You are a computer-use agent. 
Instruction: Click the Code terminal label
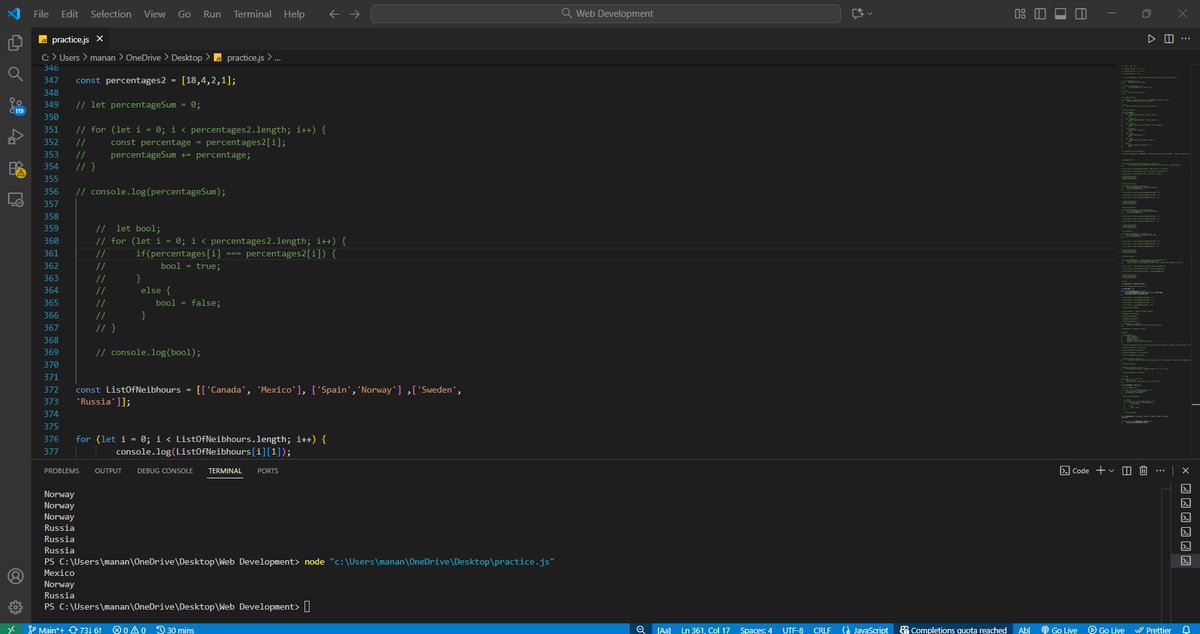(x=1075, y=470)
